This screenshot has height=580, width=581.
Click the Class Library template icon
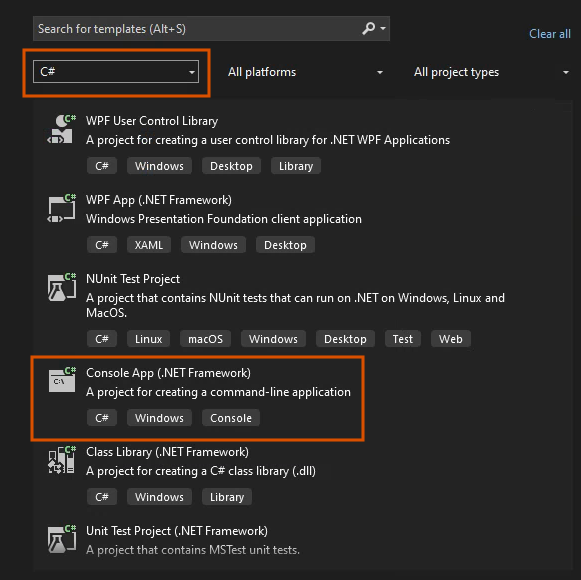pos(62,460)
